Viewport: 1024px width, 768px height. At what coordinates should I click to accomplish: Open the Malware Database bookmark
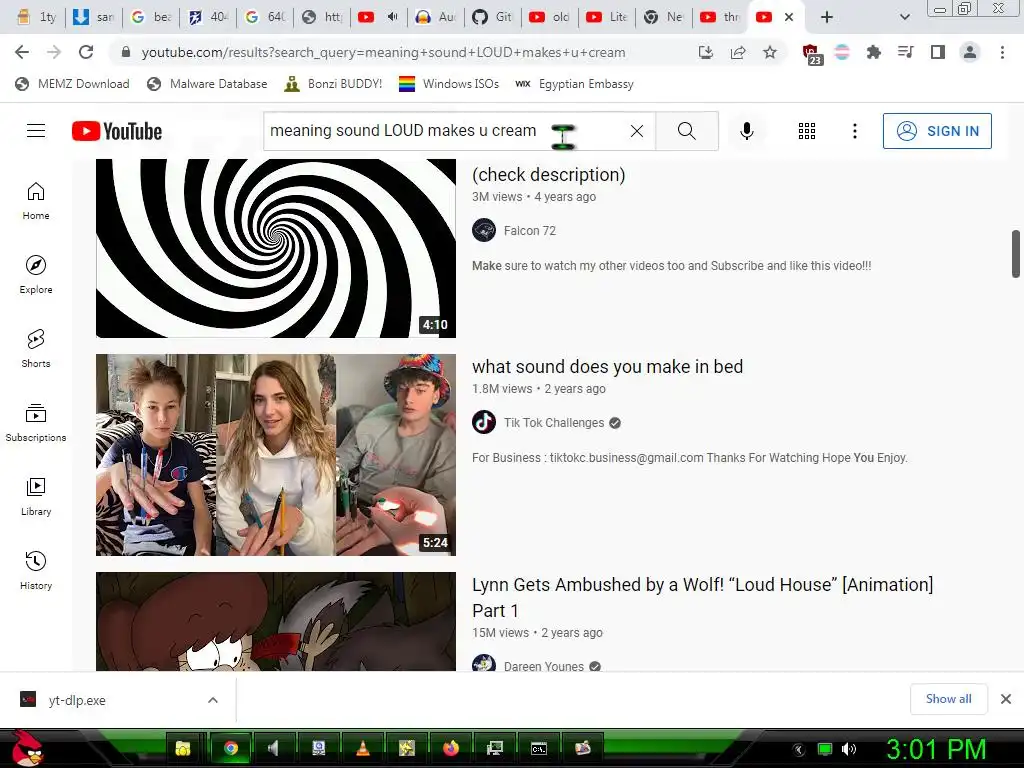(208, 84)
